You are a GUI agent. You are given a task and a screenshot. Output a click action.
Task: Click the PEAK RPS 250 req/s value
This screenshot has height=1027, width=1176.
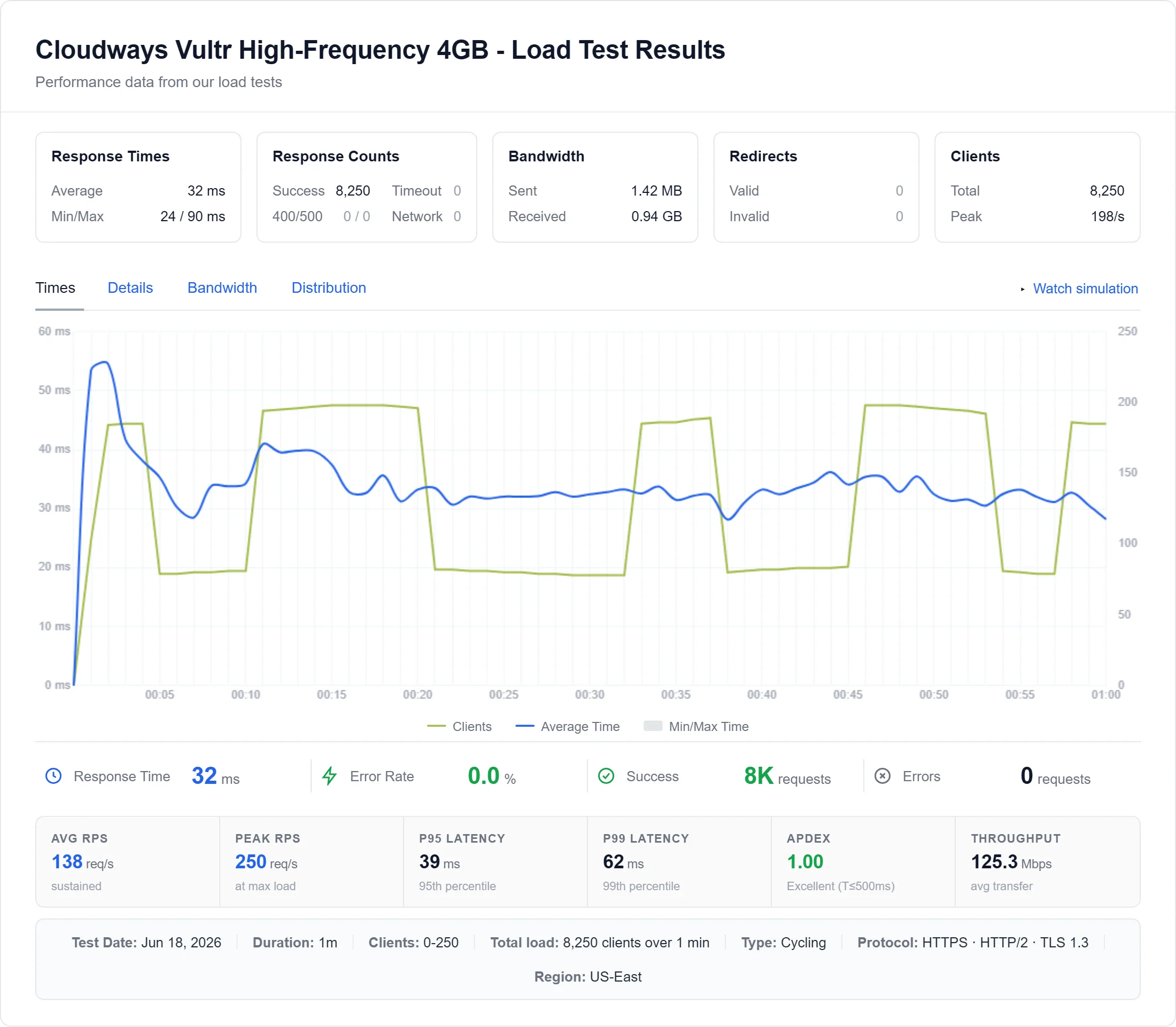pyautogui.click(x=266, y=862)
